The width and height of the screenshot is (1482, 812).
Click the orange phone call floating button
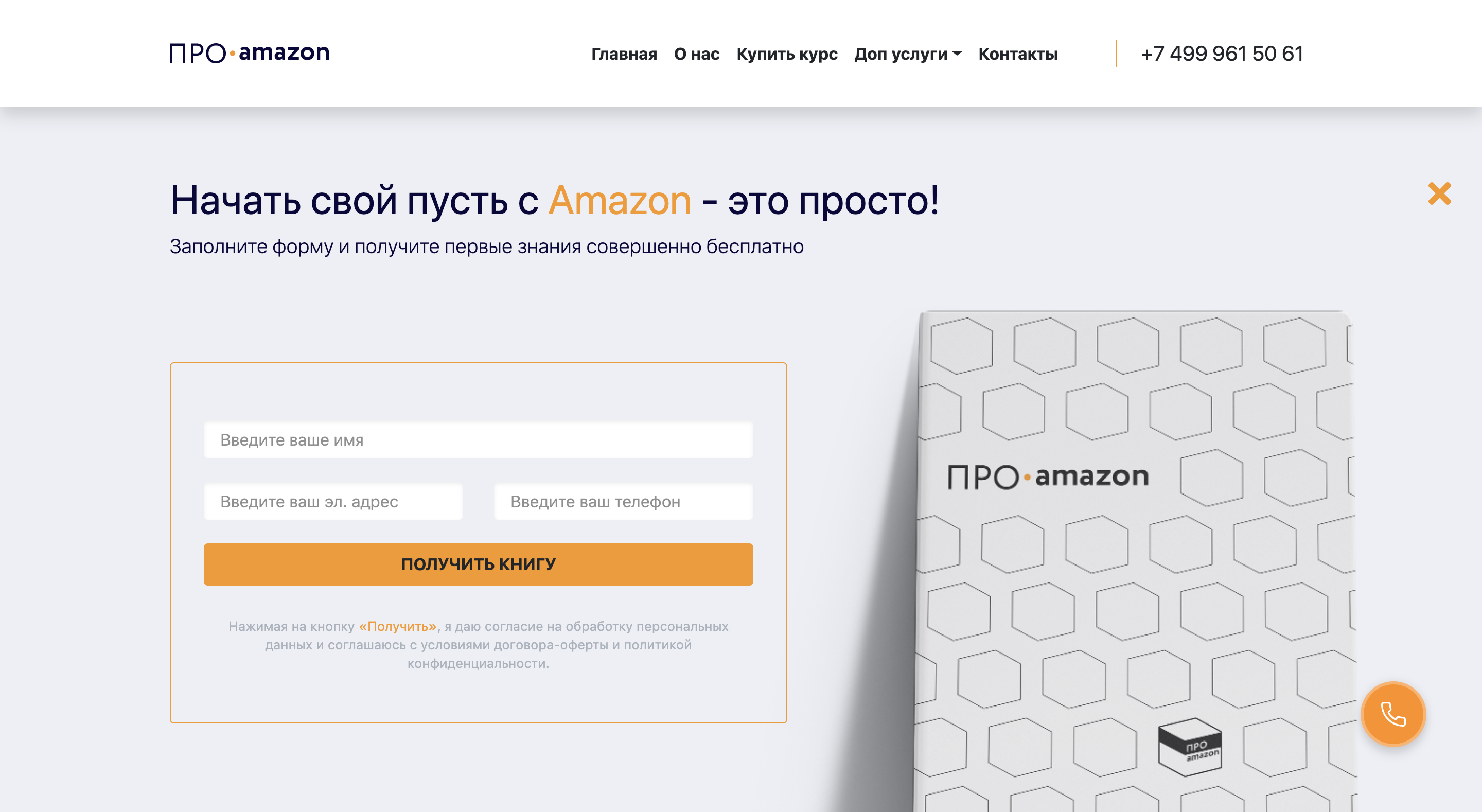pyautogui.click(x=1393, y=714)
